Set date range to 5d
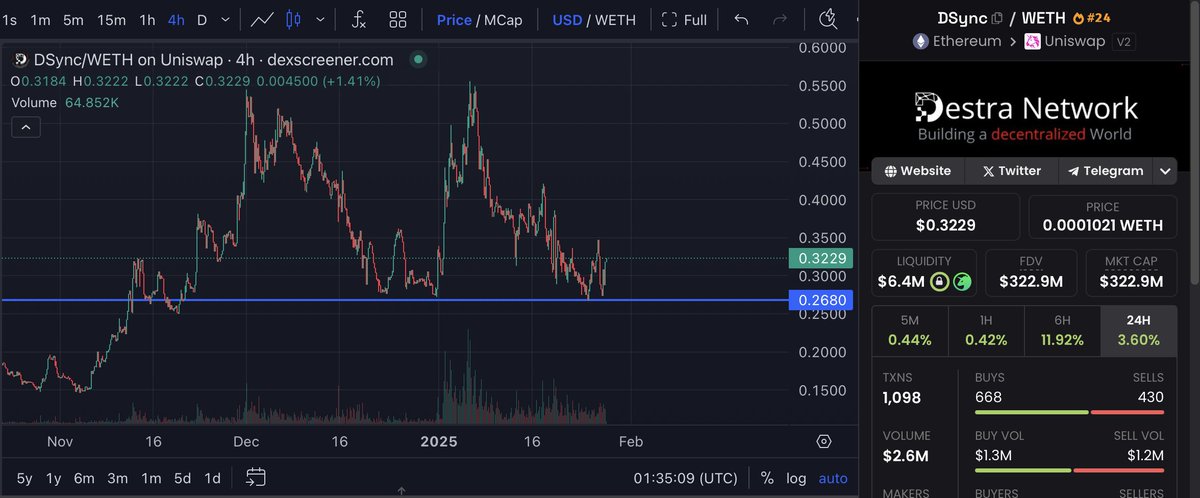The height and width of the screenshot is (498, 1200). 182,478
